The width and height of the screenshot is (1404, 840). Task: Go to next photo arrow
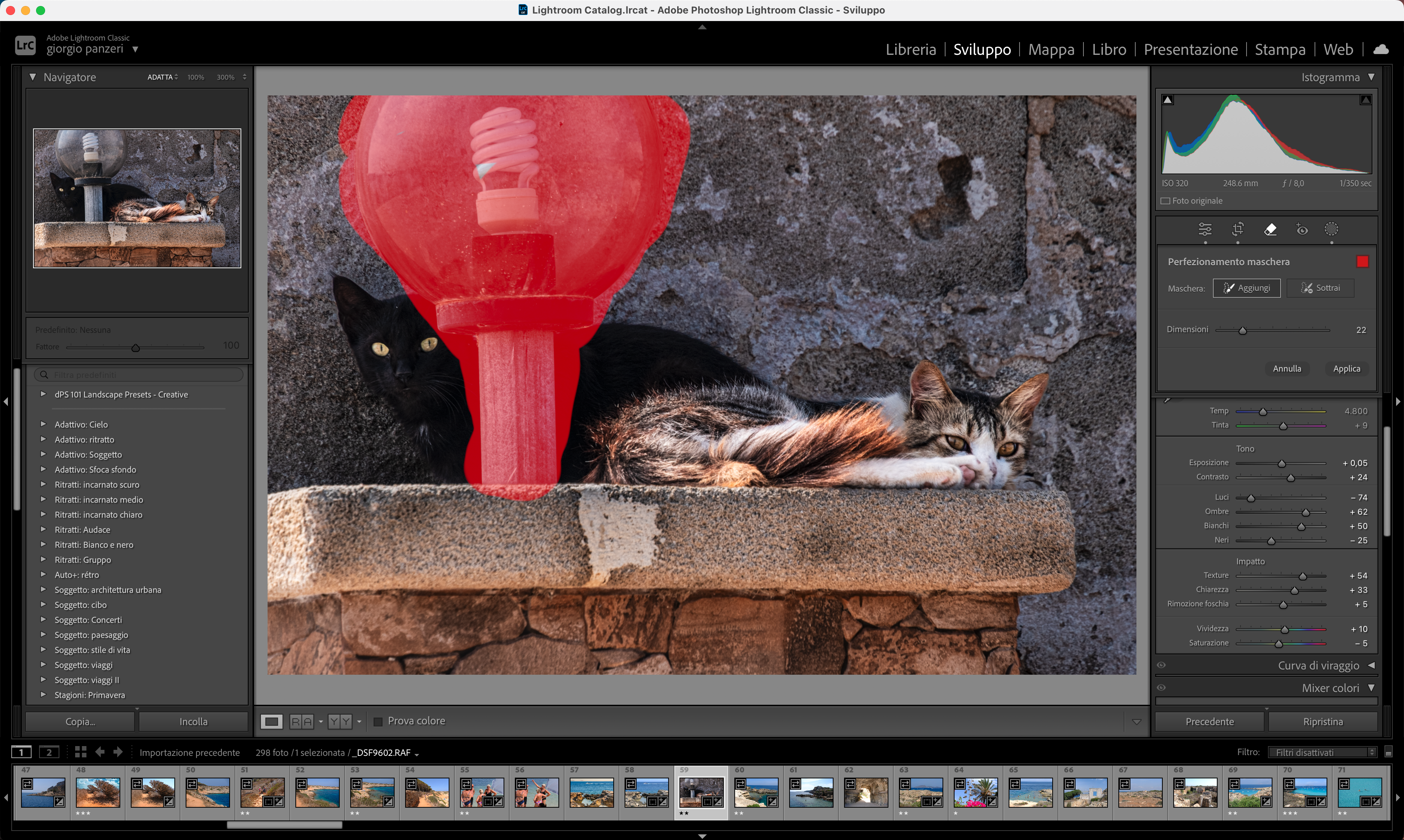click(x=118, y=752)
